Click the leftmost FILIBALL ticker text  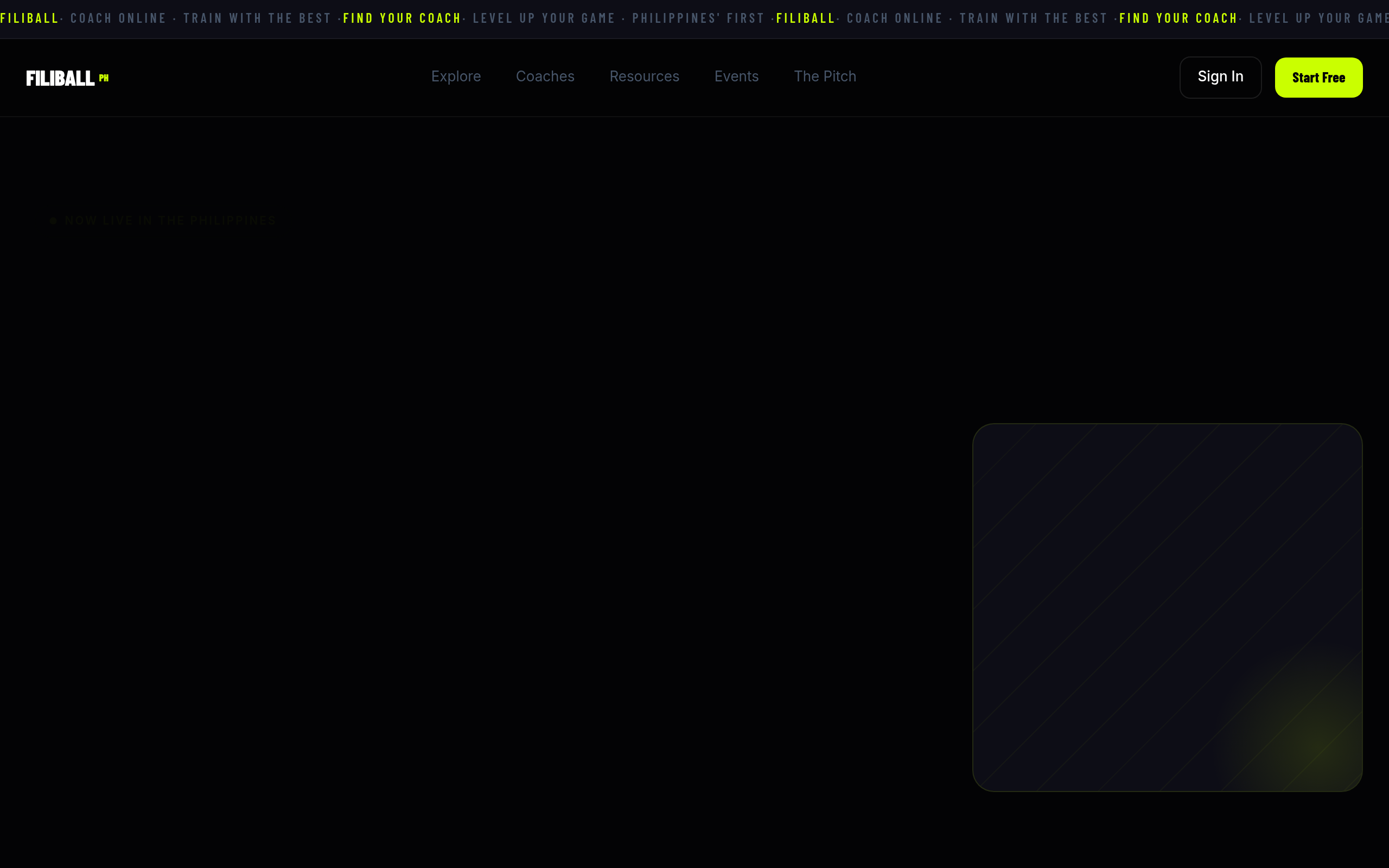pos(29,18)
